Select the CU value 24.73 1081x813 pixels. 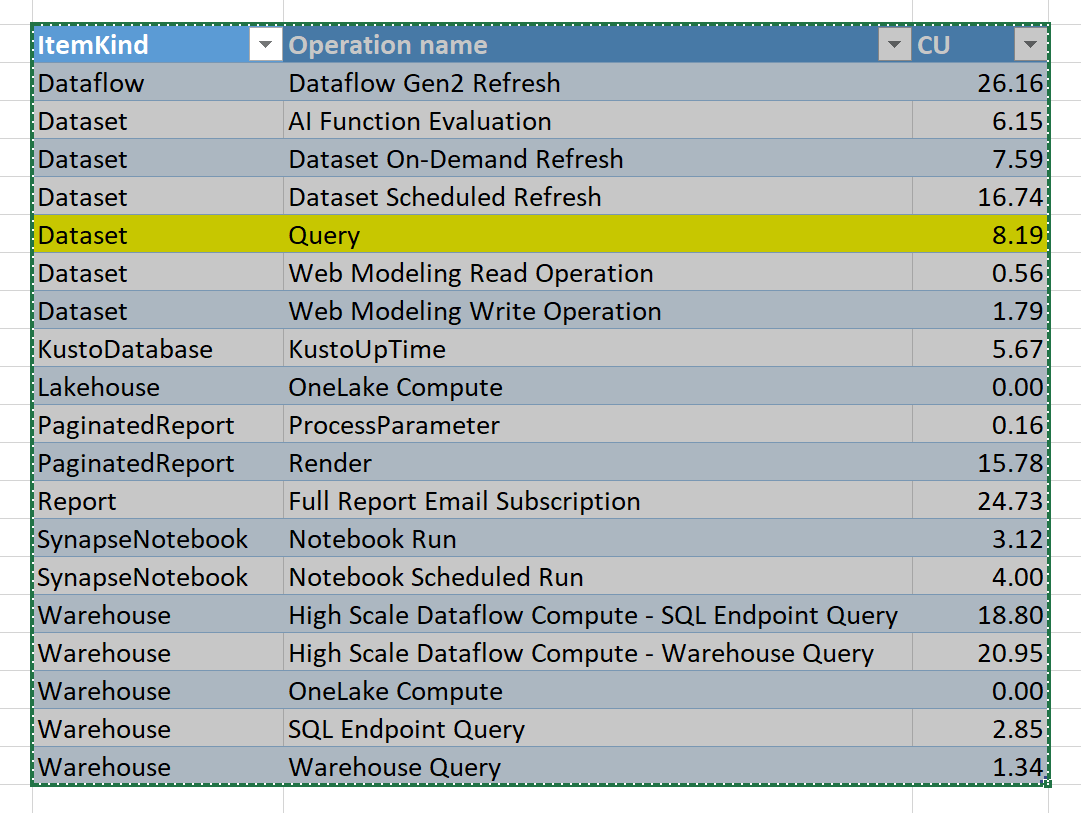click(1010, 501)
